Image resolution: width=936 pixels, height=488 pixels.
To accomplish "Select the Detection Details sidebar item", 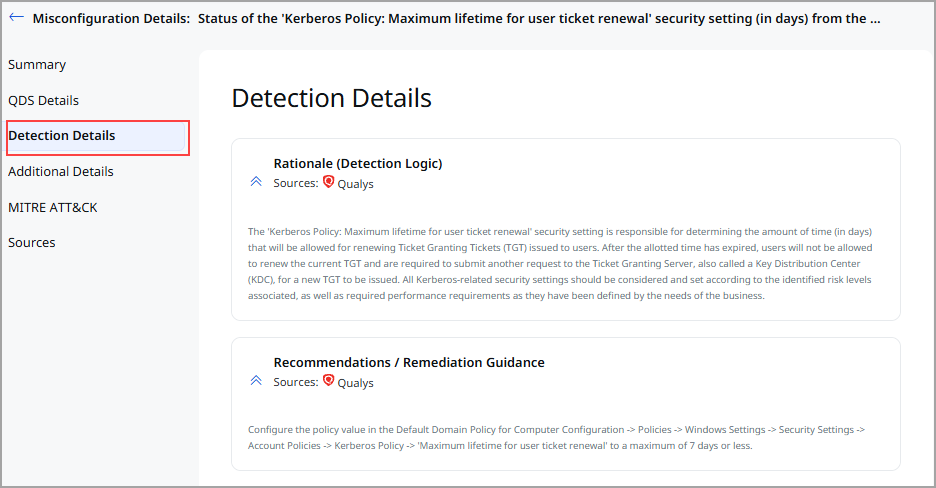I will coord(62,136).
